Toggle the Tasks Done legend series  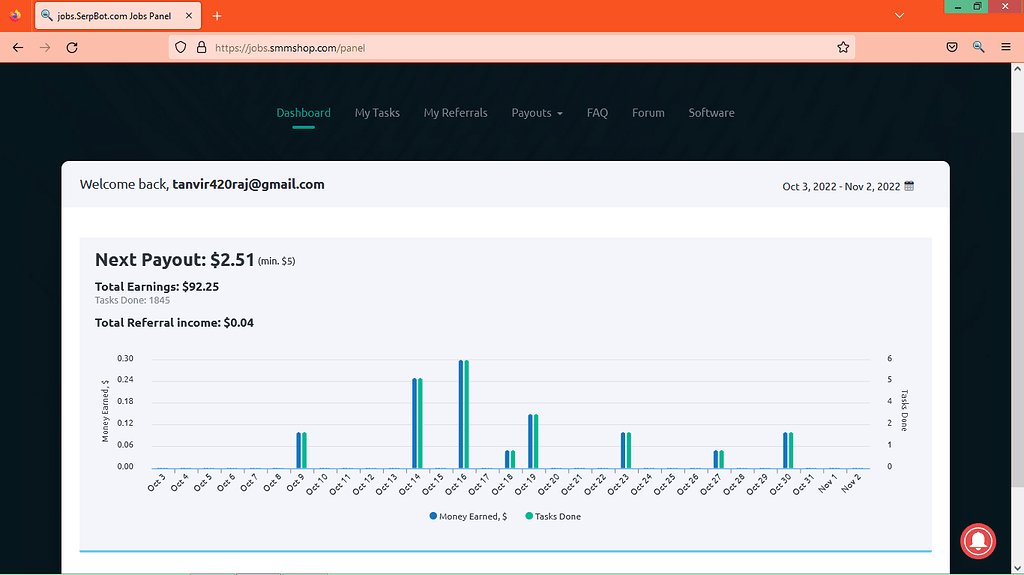(553, 516)
